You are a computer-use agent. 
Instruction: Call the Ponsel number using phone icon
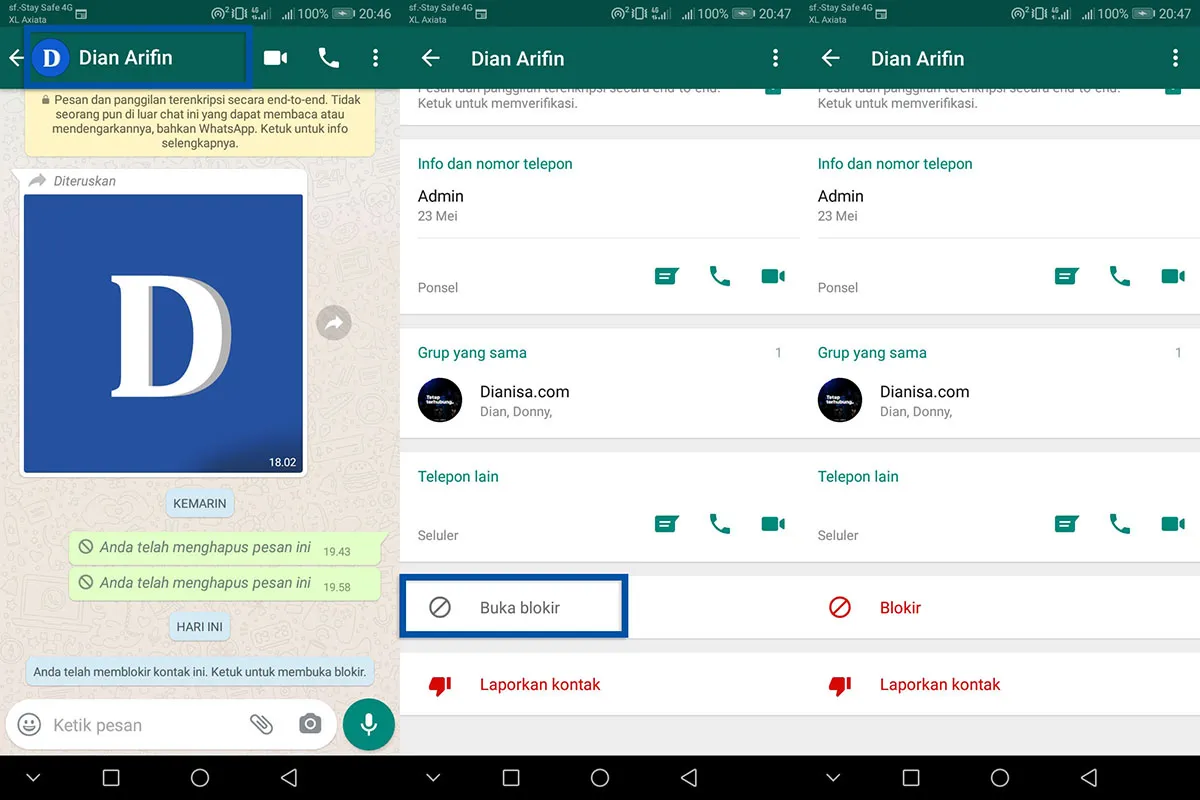[720, 276]
